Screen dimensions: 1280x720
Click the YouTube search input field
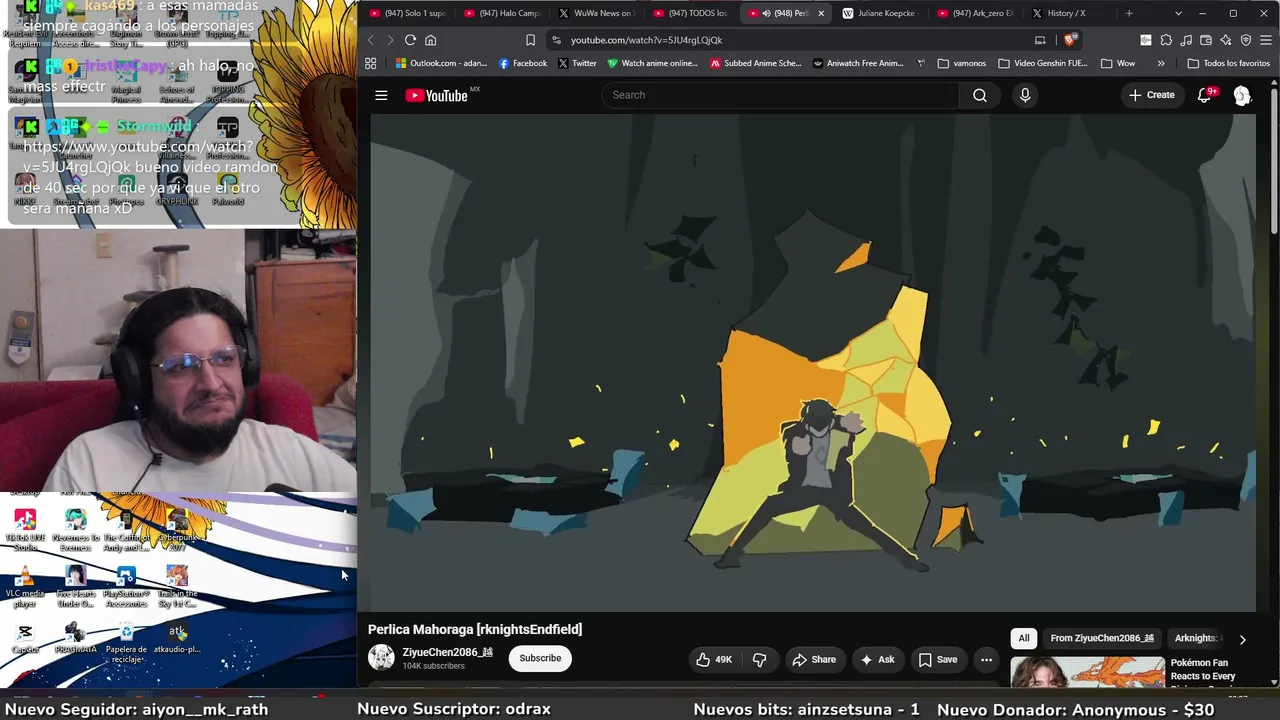point(780,95)
